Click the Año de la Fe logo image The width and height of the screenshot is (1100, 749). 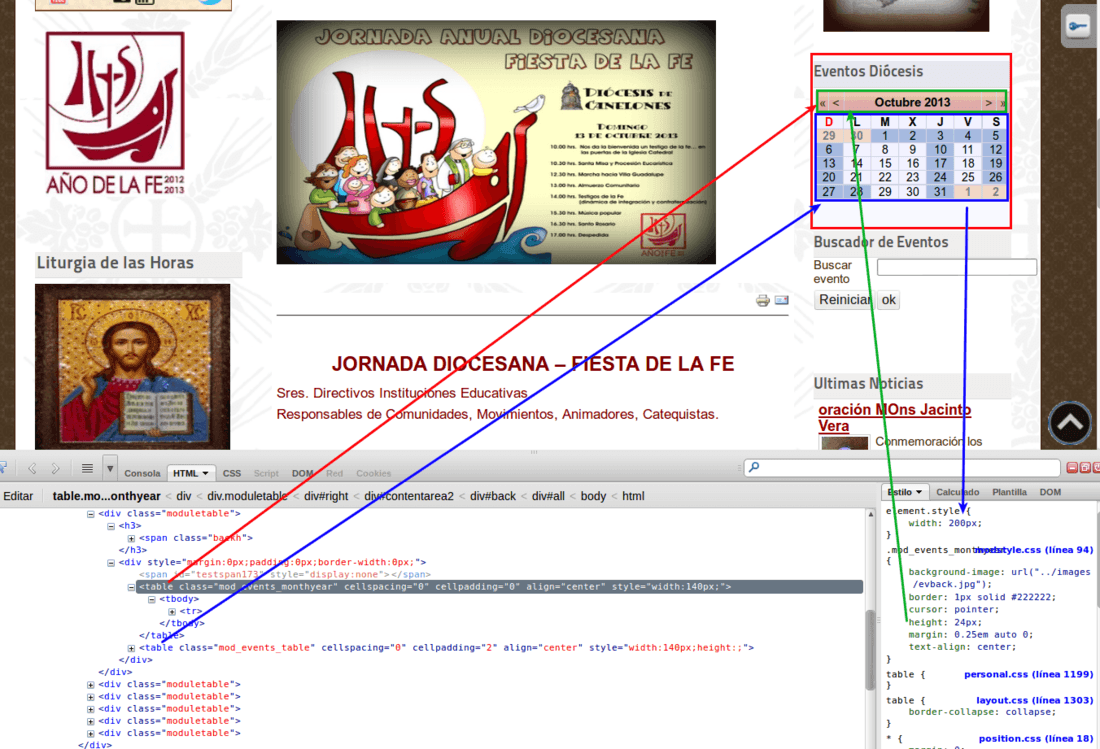[115, 113]
